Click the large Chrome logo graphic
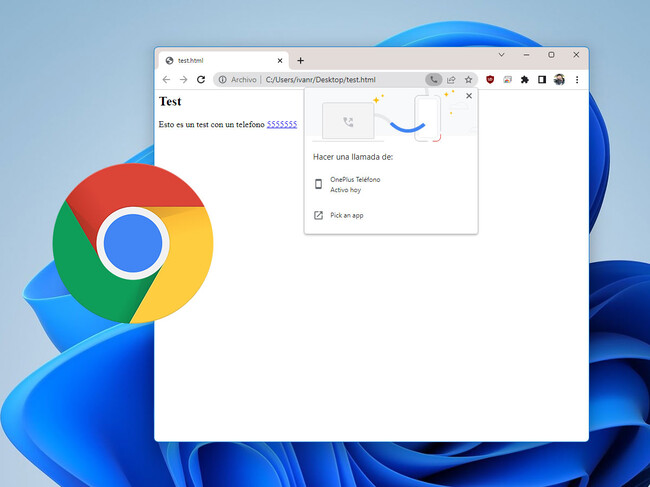 (133, 243)
